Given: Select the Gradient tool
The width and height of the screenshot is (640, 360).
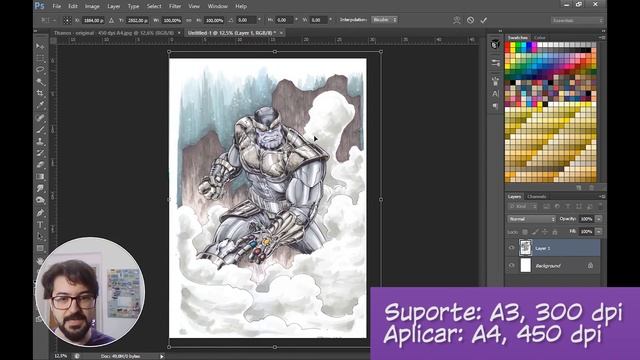Looking at the screenshot, I should pos(40,177).
